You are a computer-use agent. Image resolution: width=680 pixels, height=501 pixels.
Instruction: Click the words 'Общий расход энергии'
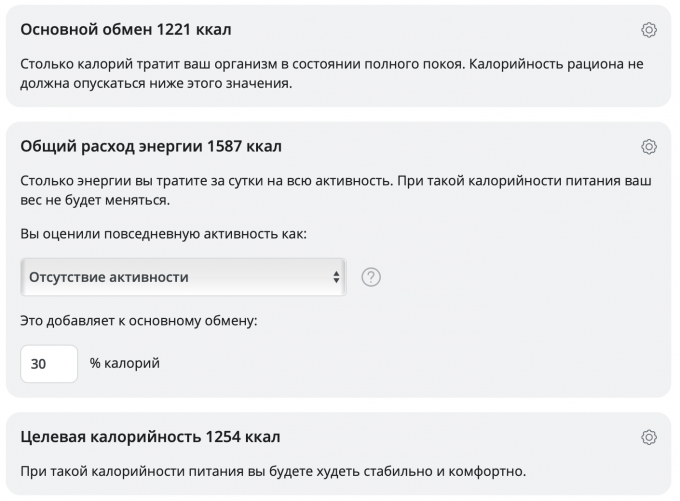(111, 147)
